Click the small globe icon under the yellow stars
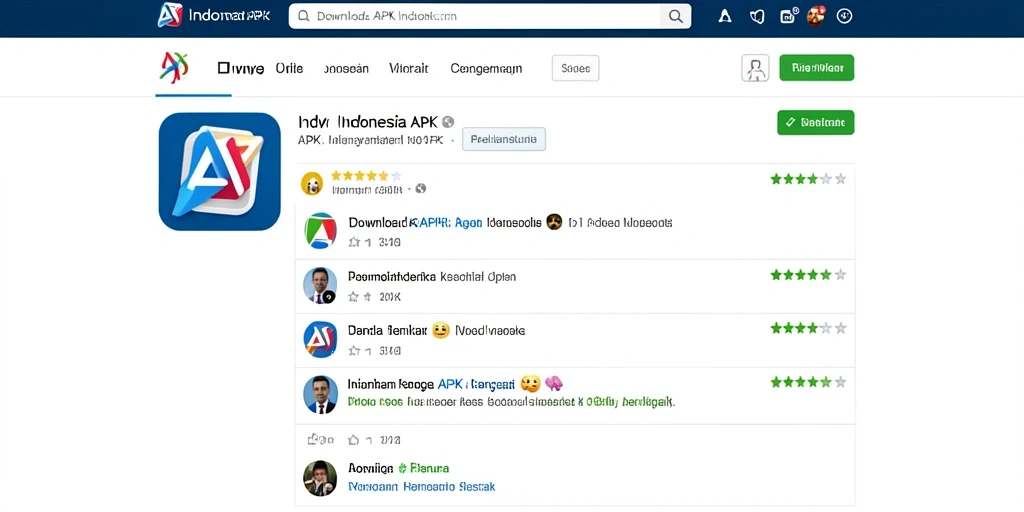 coord(421,189)
